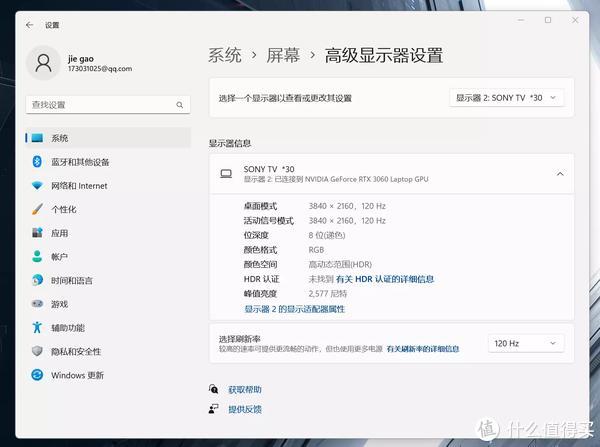Click the Wi-Fi icon for 网络和 Internet
Image resolution: width=600 pixels, height=447 pixels.
click(x=37, y=186)
